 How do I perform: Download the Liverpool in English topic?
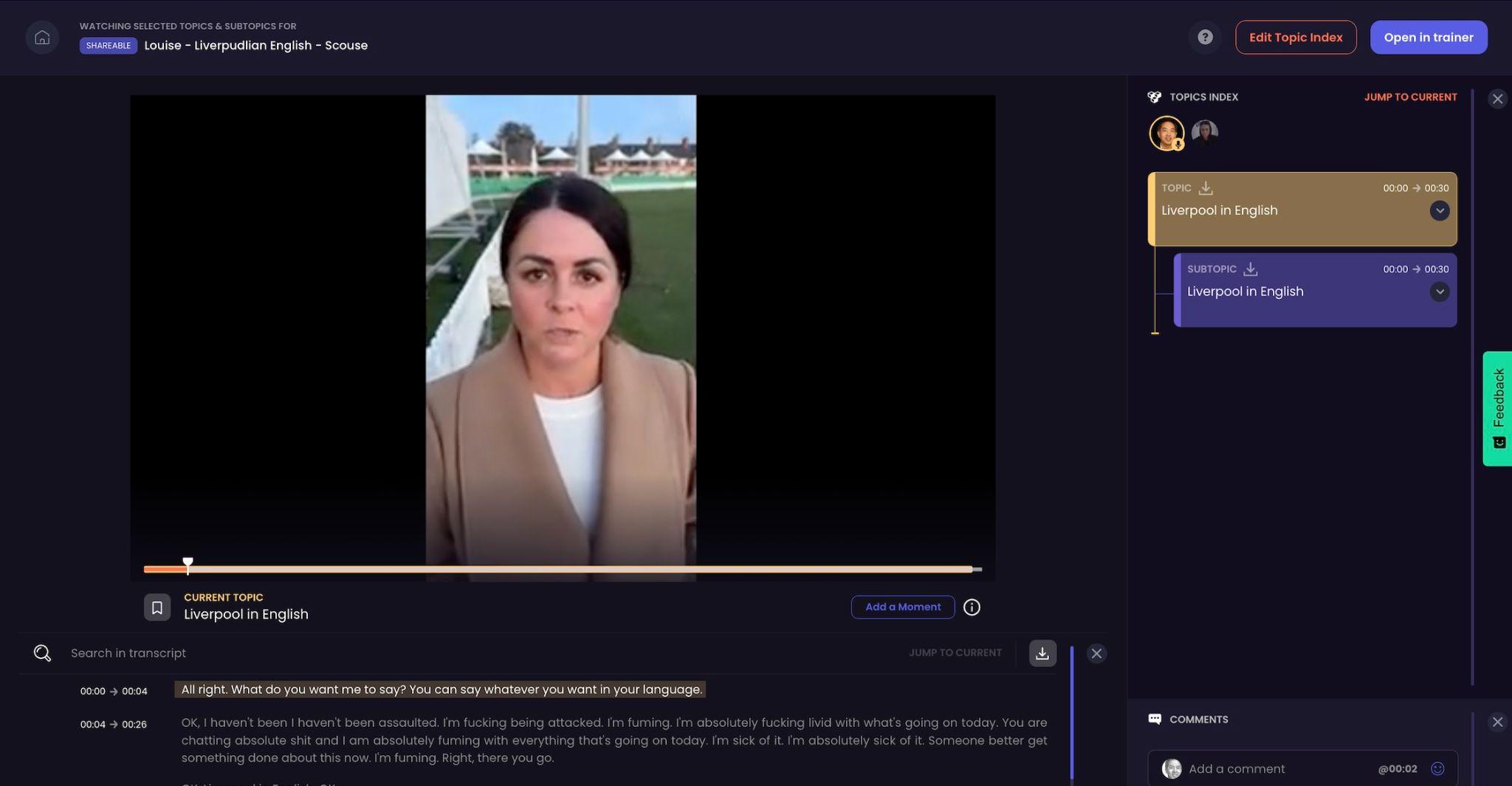[x=1206, y=188]
